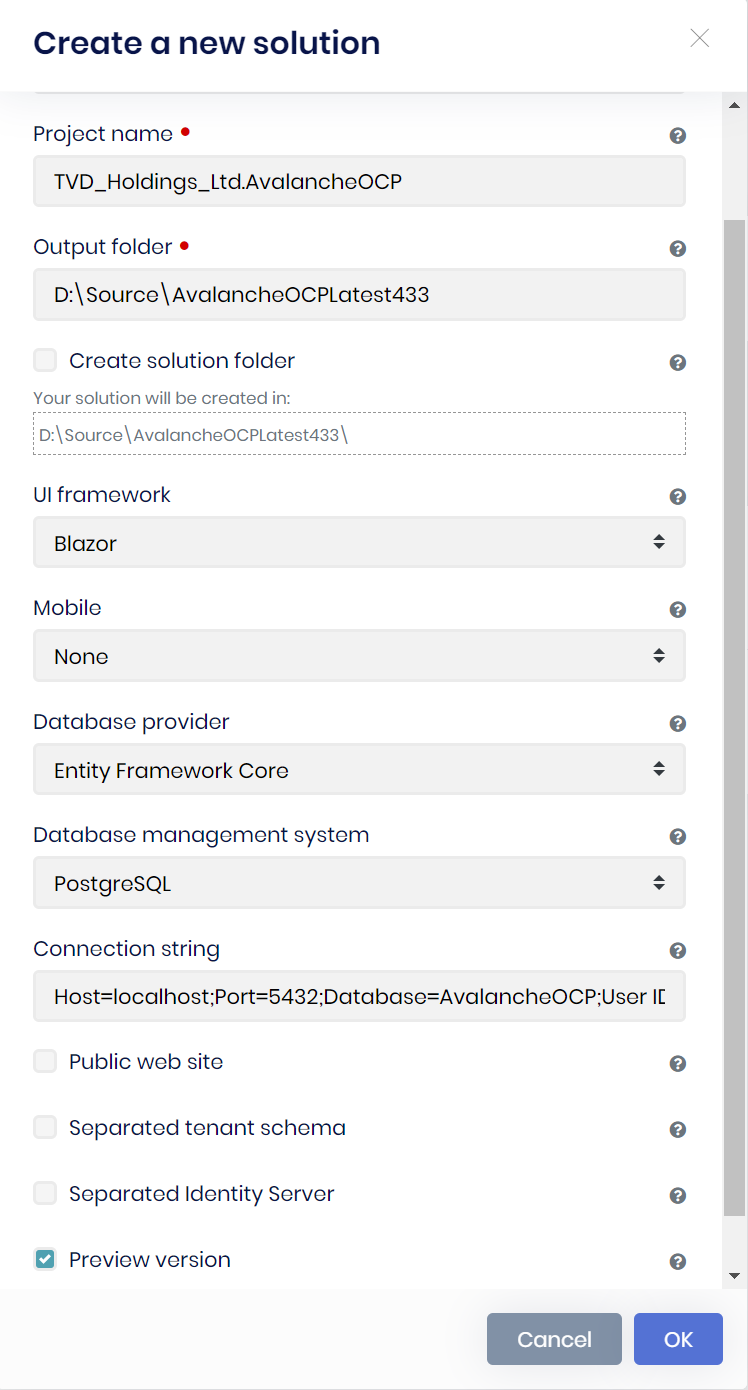Click help icon for Connection string
This screenshot has width=748, height=1390.
click(677, 950)
